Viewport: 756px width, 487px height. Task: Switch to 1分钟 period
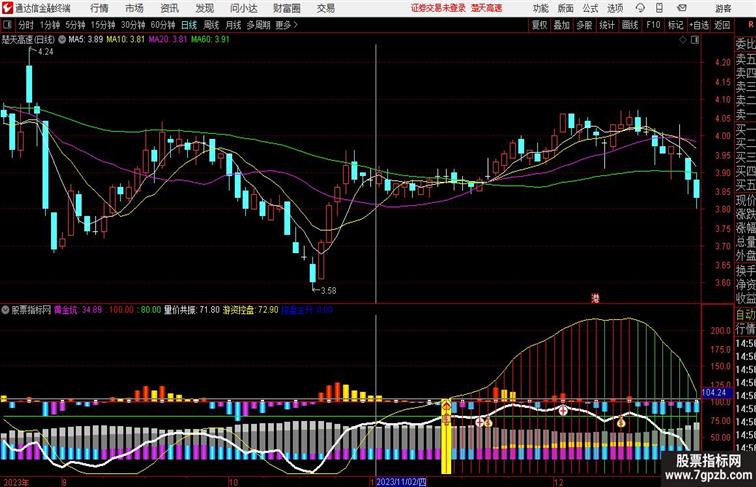(50, 25)
